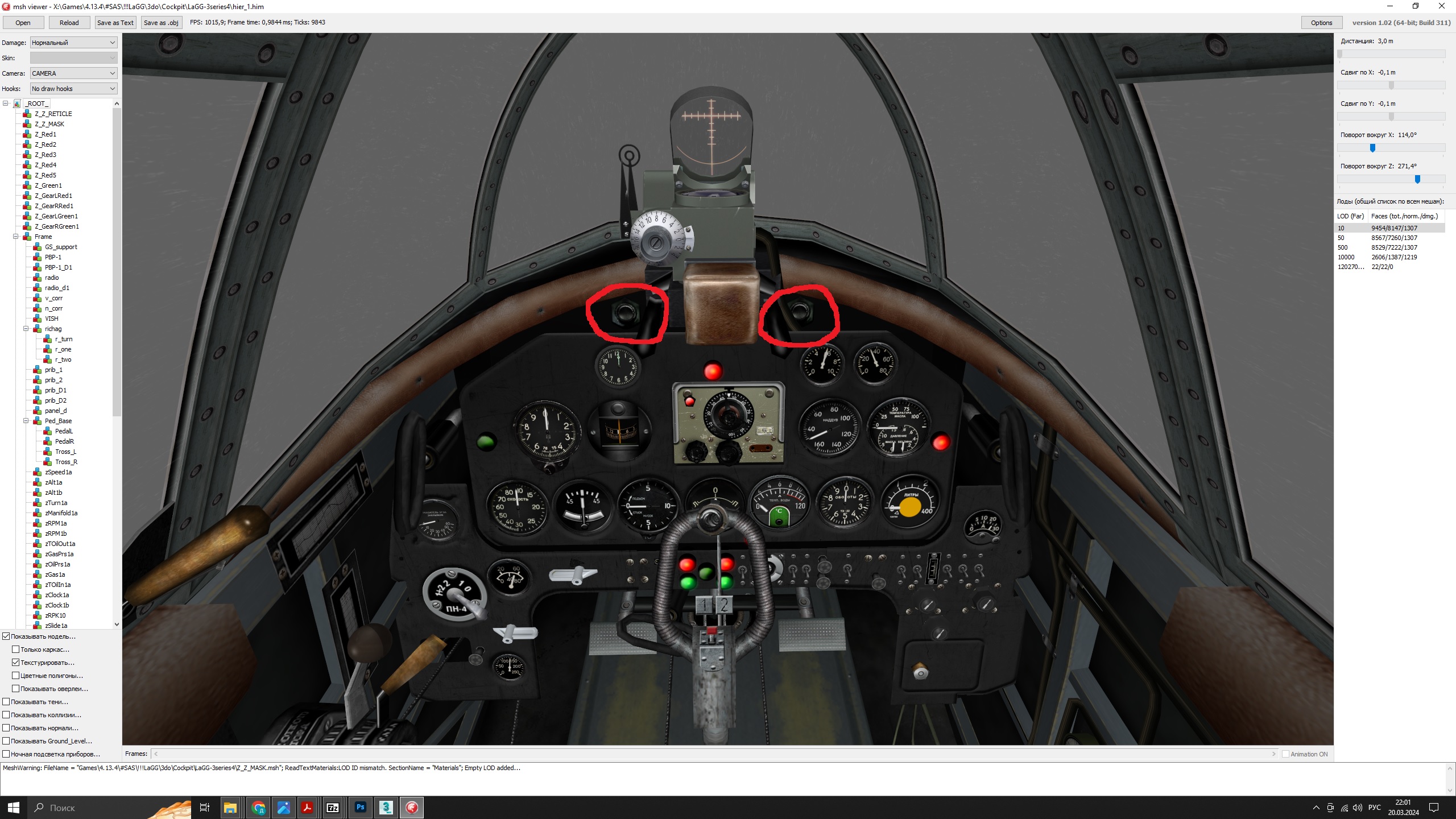The width and height of the screenshot is (1456, 819).
Task: Open Adobe Acrobat from the taskbar
Action: click(x=307, y=807)
